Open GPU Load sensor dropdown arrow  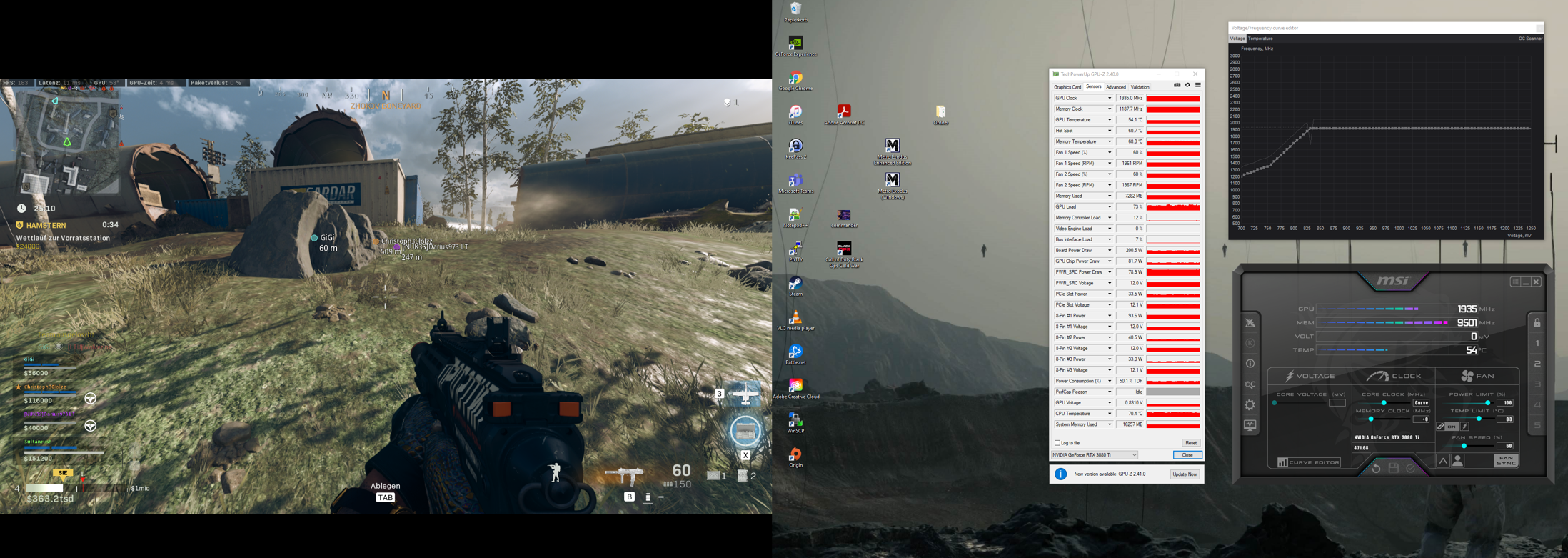tap(1110, 207)
